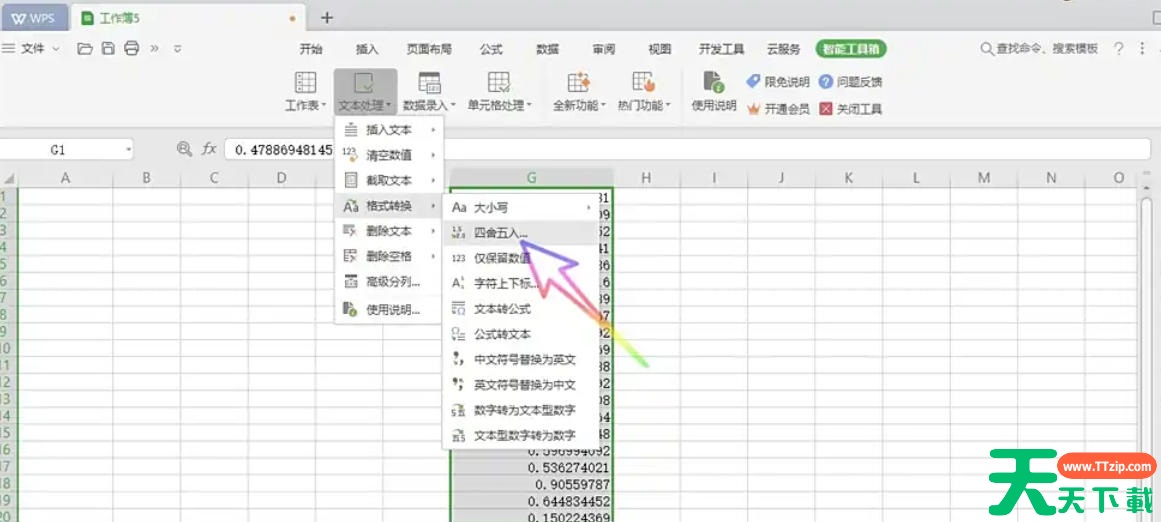This screenshot has height=522, width=1161.
Task: Select 仅保留数值 option
Action: click(x=521, y=258)
